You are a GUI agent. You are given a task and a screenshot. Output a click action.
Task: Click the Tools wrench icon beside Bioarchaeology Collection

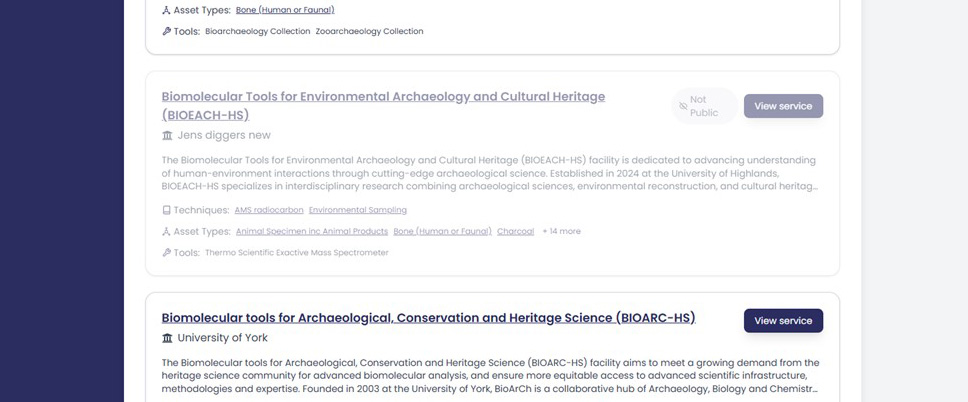pyautogui.click(x=167, y=31)
